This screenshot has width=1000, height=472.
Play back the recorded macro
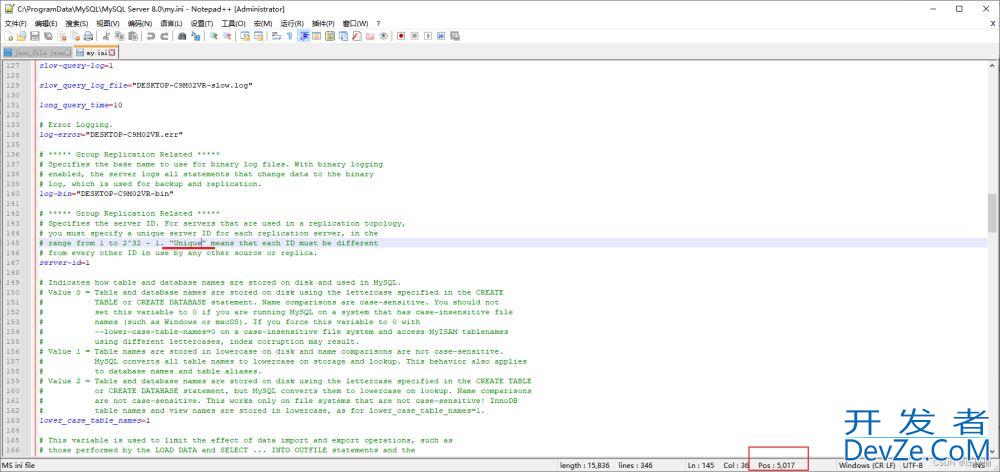click(428, 36)
